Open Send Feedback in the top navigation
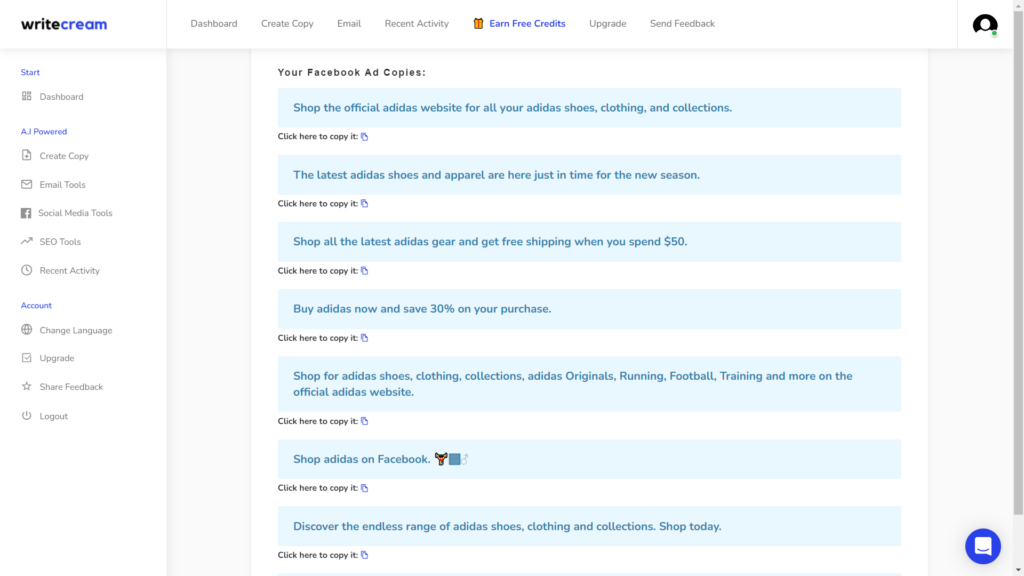Image resolution: width=1024 pixels, height=576 pixels. coord(682,24)
